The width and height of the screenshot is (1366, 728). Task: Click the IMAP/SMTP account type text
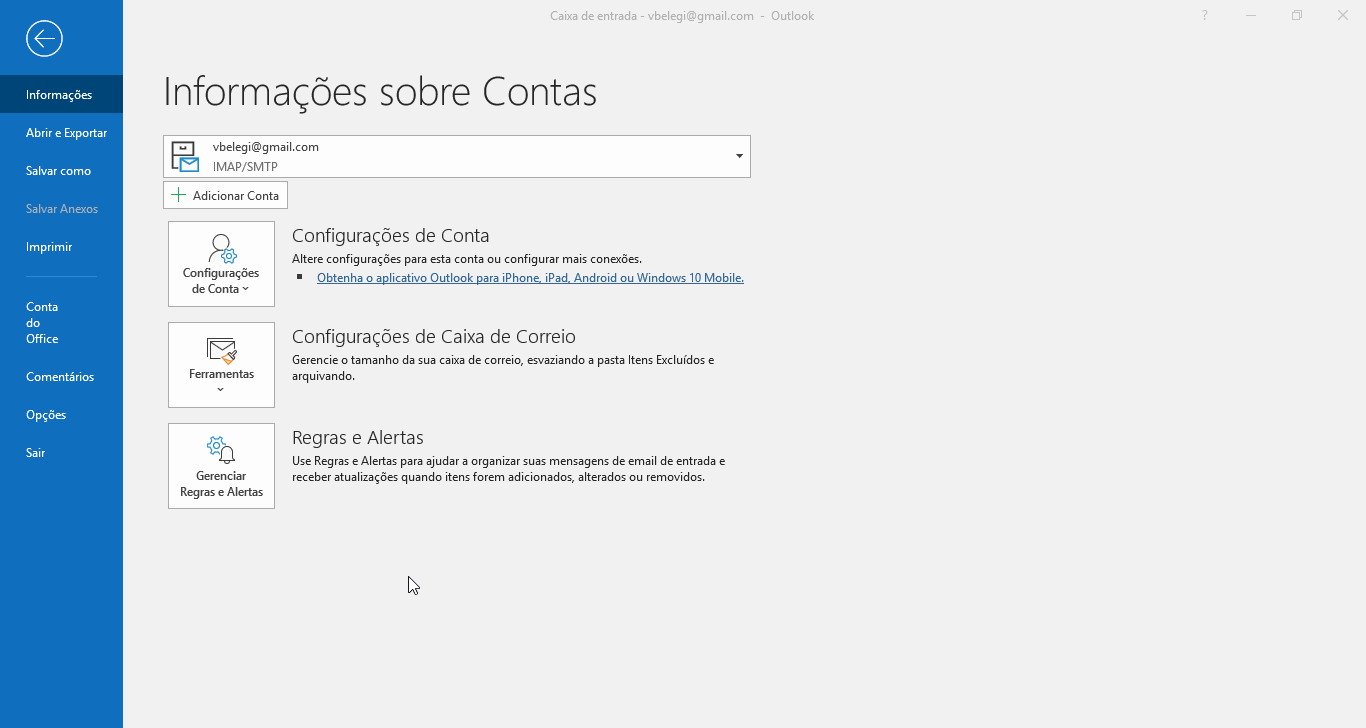click(245, 167)
